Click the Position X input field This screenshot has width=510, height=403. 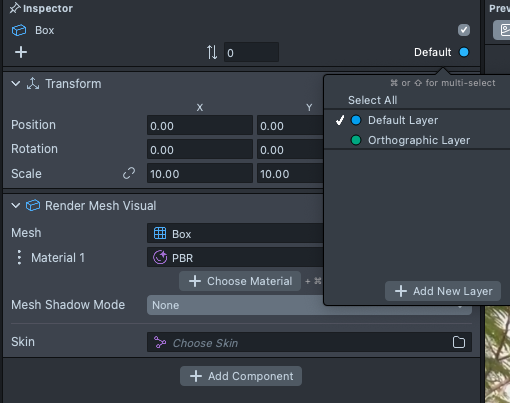pos(200,125)
